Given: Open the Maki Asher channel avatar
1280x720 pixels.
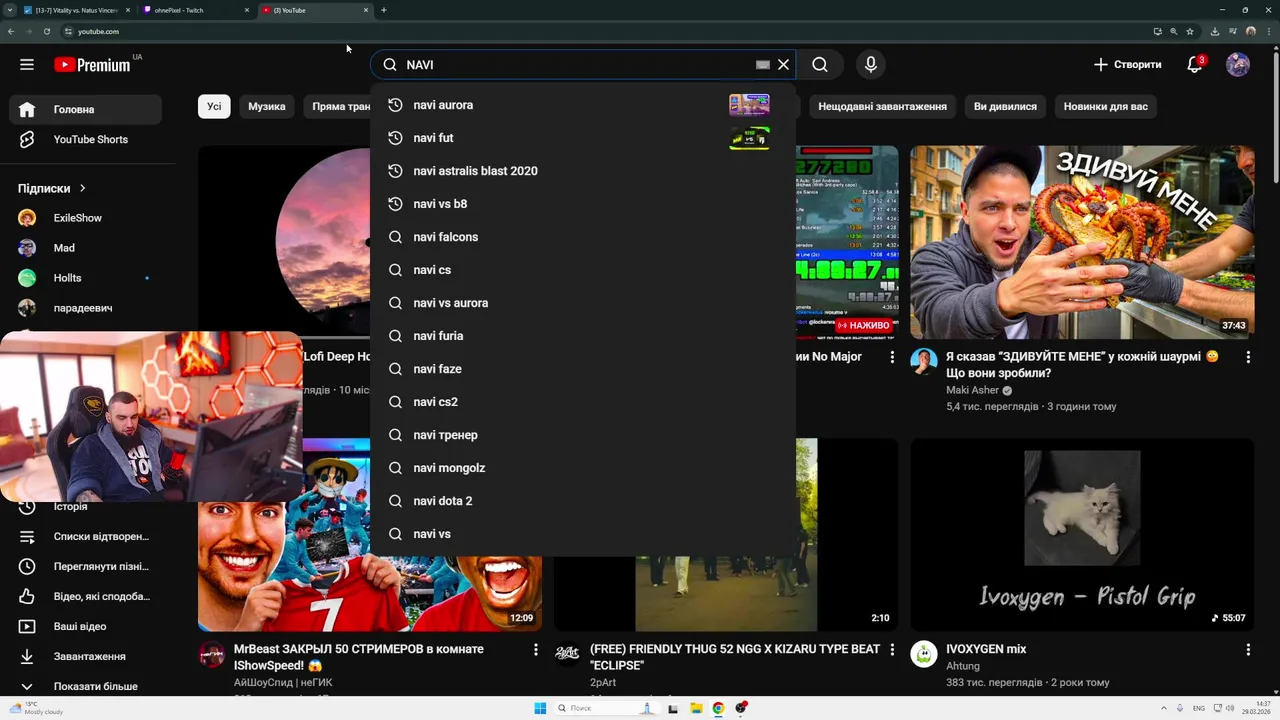Looking at the screenshot, I should point(924,361).
